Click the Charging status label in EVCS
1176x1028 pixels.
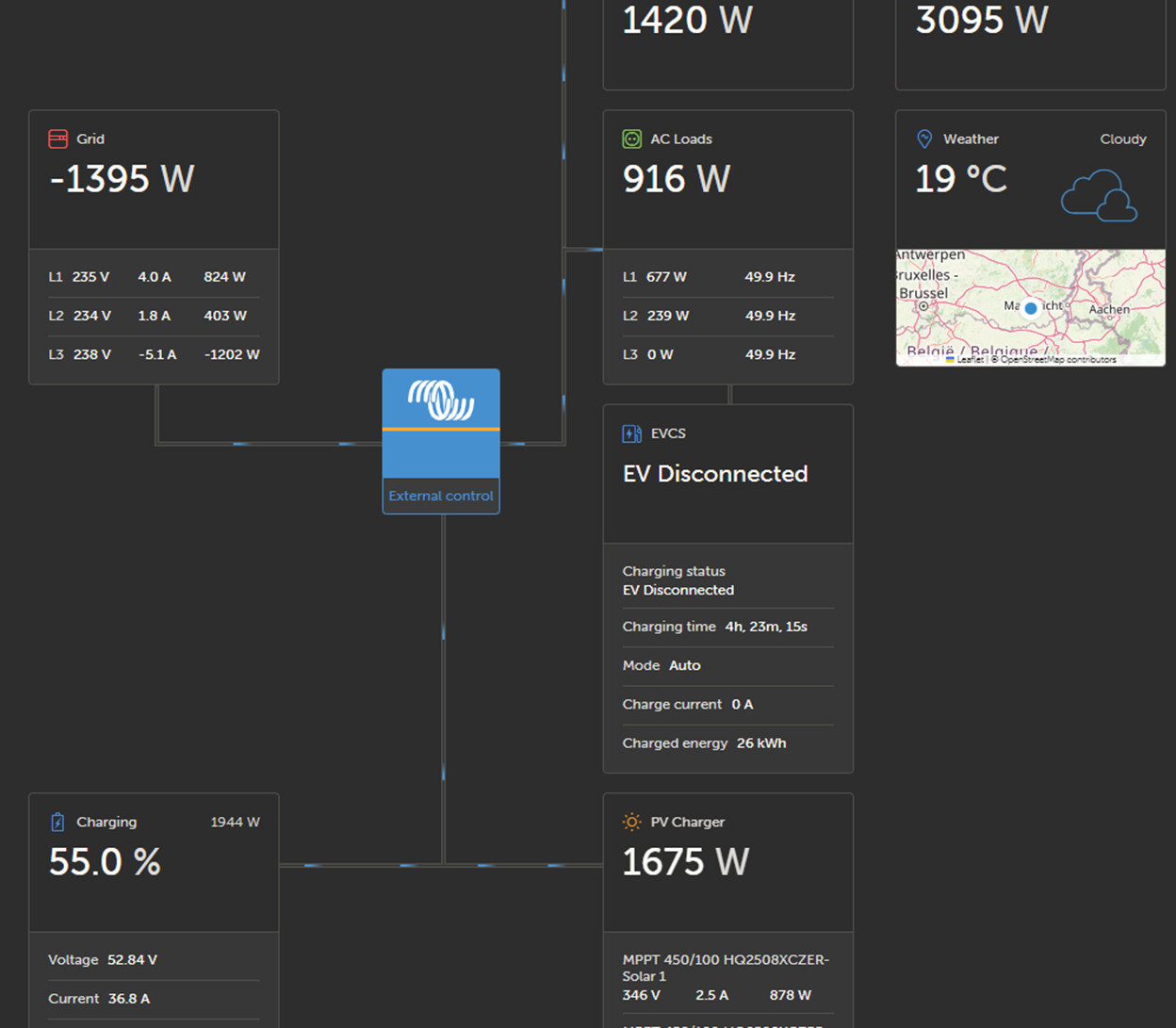pos(674,571)
